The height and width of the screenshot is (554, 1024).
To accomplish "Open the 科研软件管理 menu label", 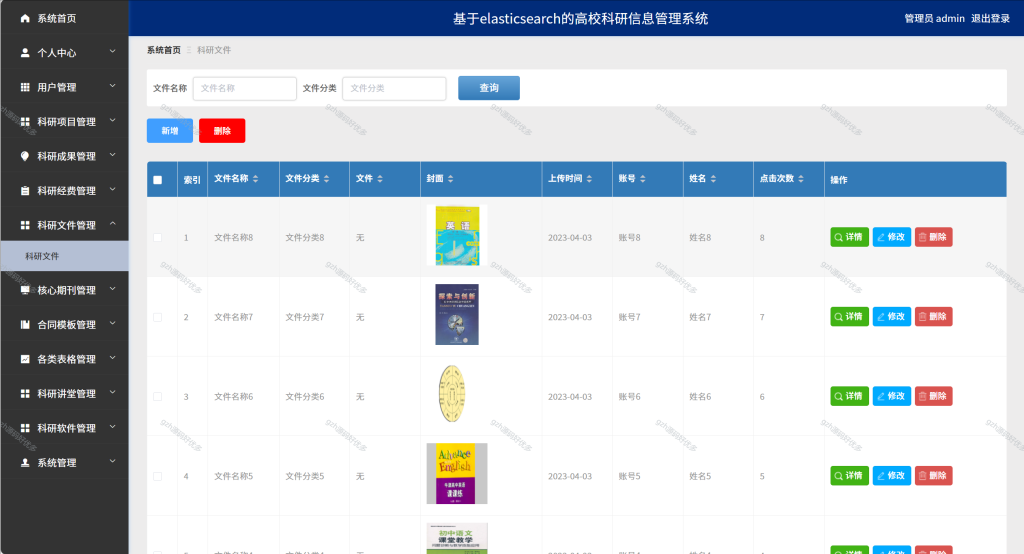I will pos(67,428).
